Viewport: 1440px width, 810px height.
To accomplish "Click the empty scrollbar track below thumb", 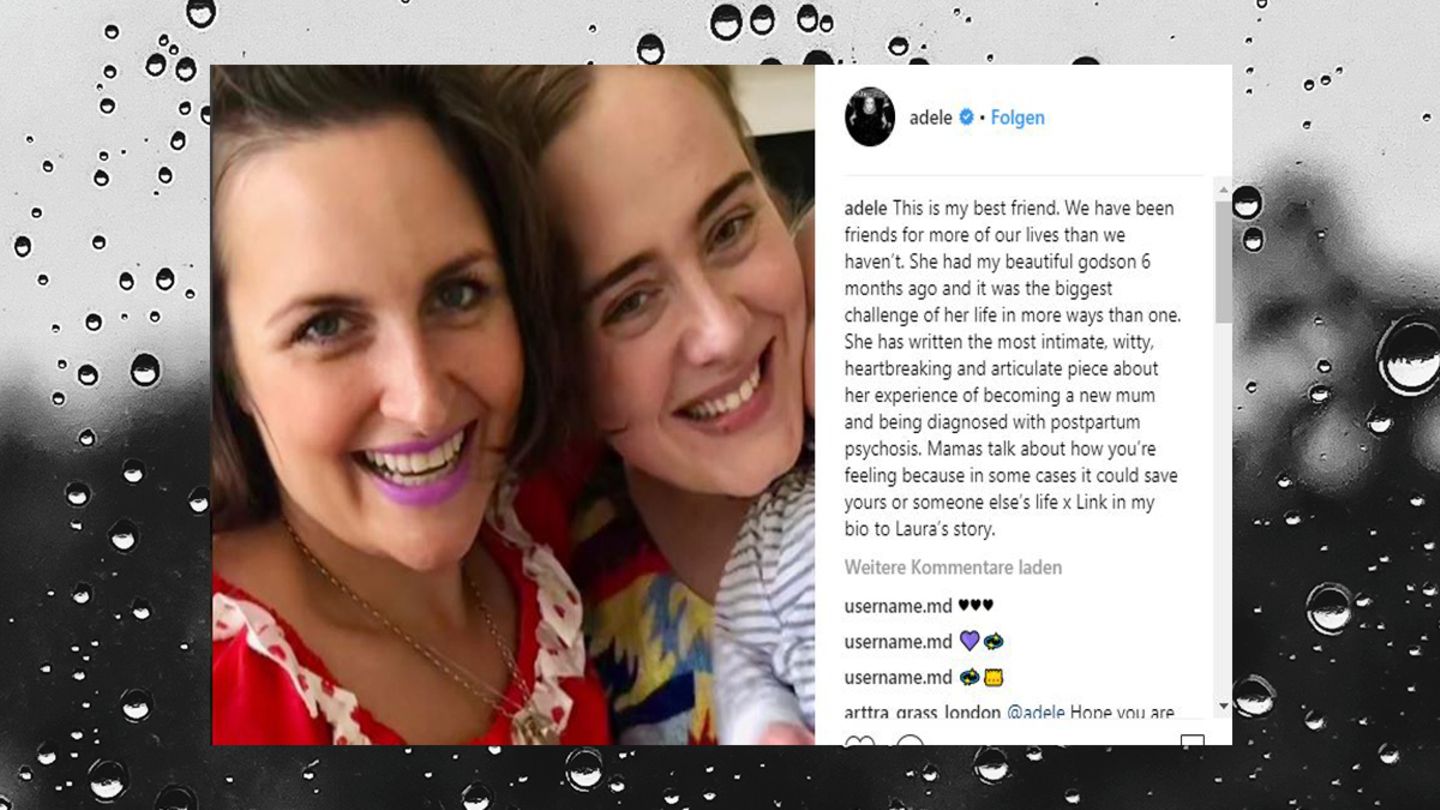I will 1223,510.
